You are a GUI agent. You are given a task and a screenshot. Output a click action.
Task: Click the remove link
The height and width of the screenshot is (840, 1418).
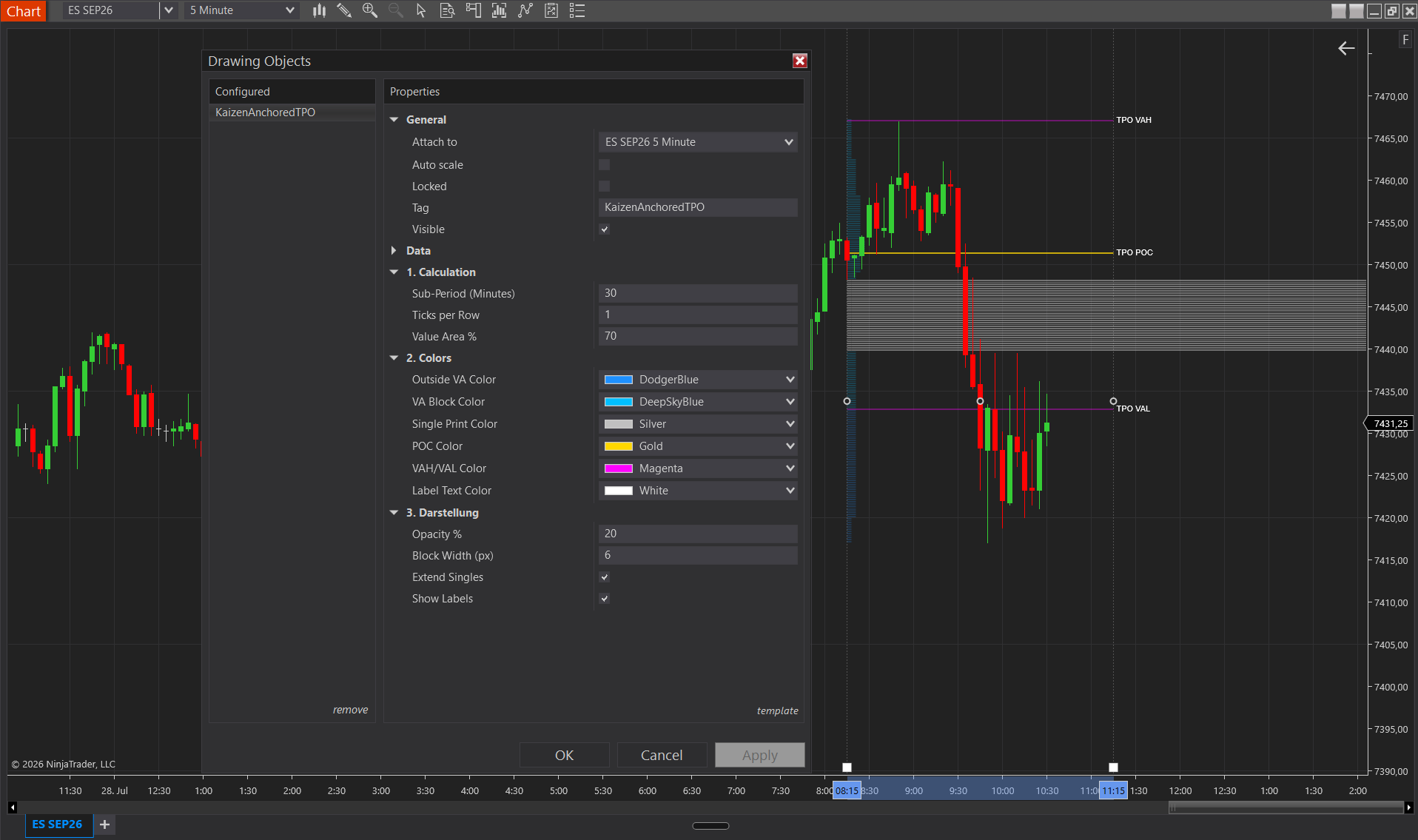tap(350, 710)
